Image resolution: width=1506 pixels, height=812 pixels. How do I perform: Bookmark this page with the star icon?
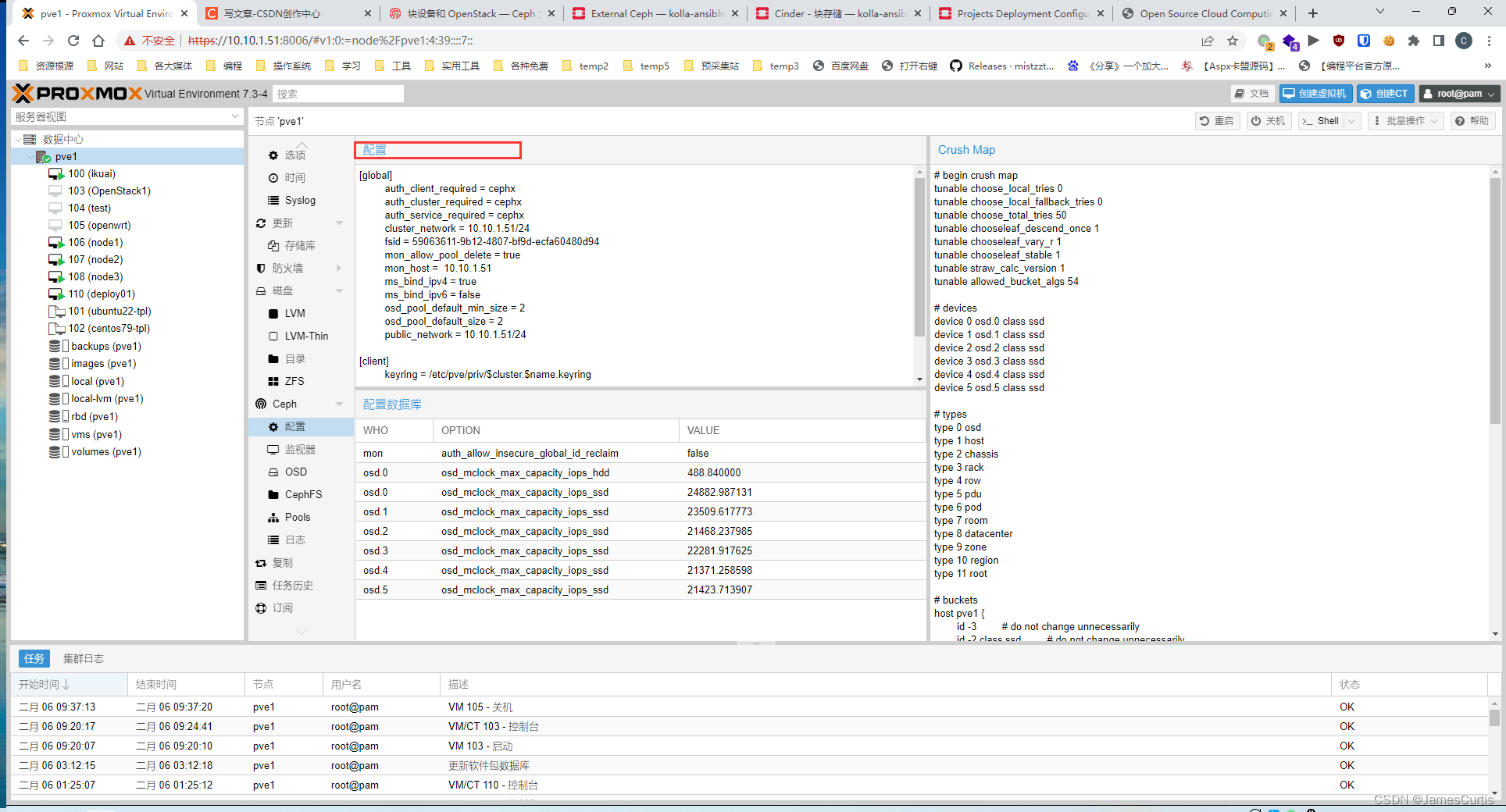[x=1233, y=41]
